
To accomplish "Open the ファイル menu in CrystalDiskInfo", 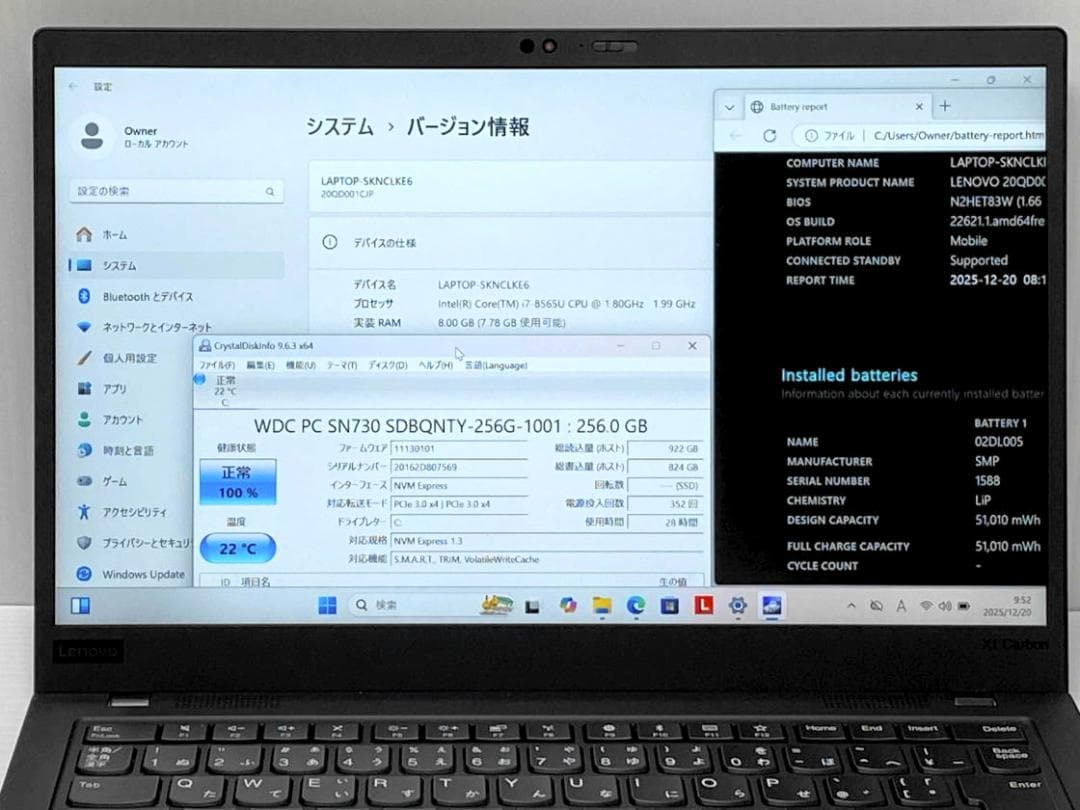I will (217, 364).
